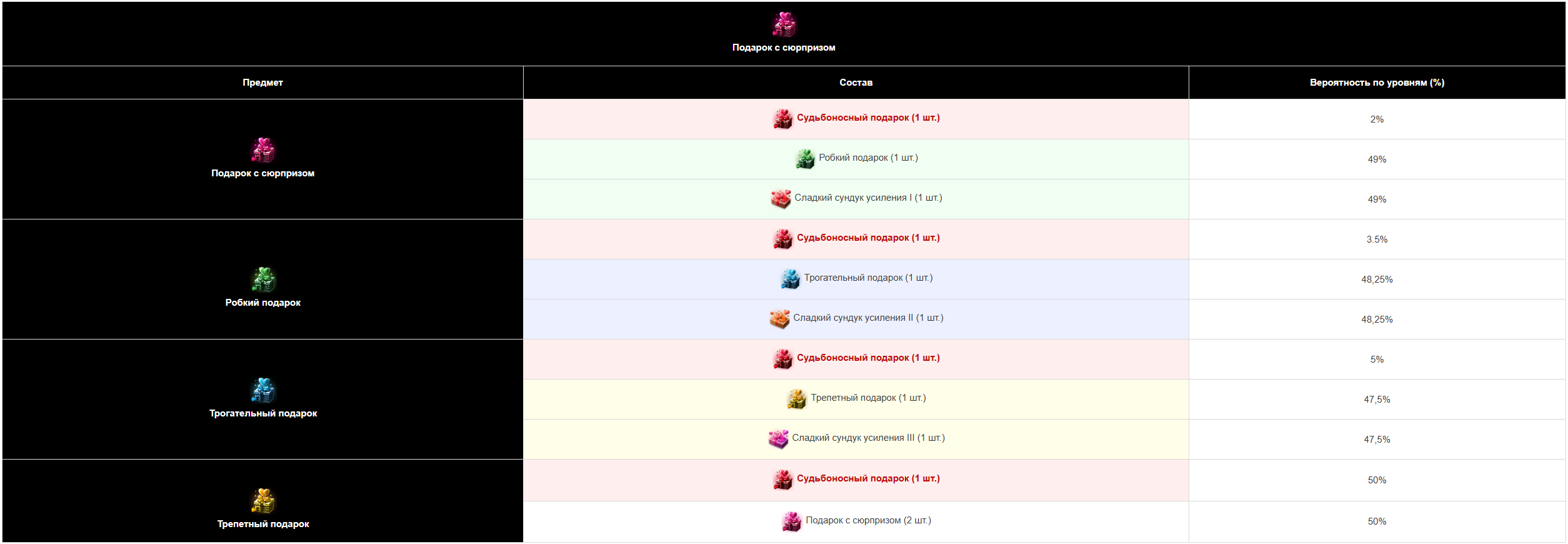
Task: Click the '49%' value for Сладкий сундук усиления I
Action: click(1377, 199)
